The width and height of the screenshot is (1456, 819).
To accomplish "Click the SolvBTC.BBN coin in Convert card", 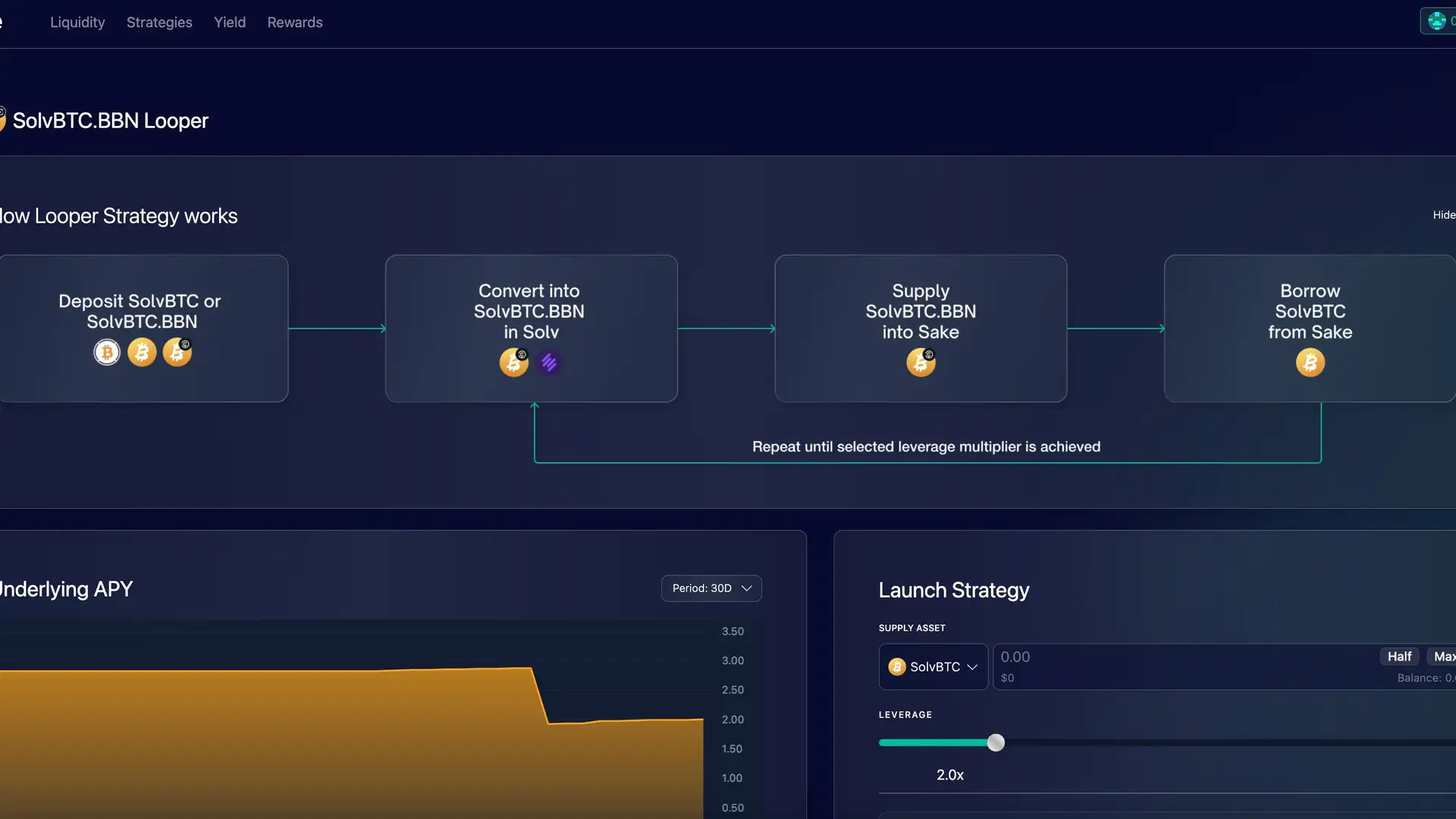I will pyautogui.click(x=514, y=362).
